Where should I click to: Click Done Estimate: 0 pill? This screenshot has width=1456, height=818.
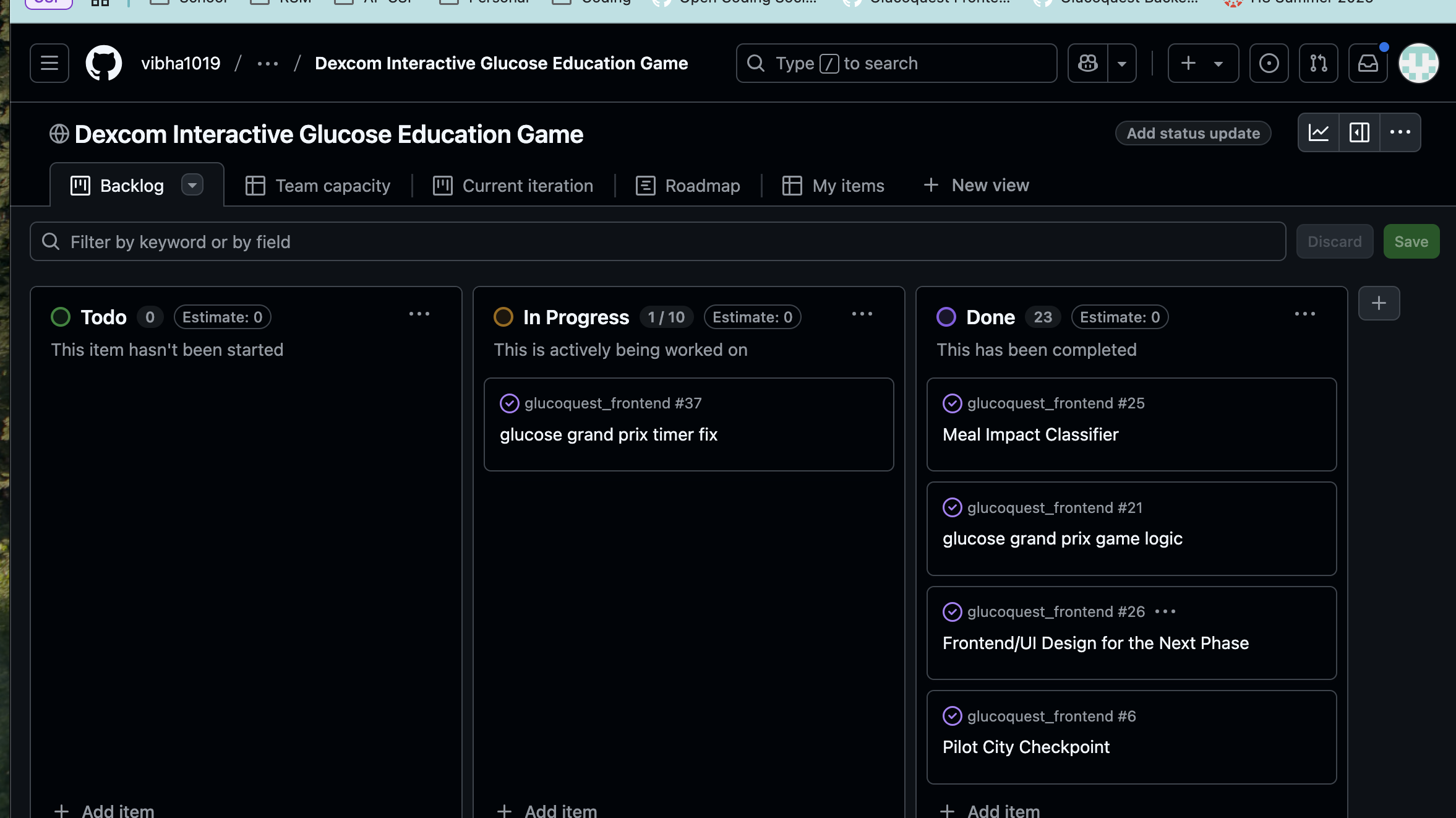click(1120, 317)
